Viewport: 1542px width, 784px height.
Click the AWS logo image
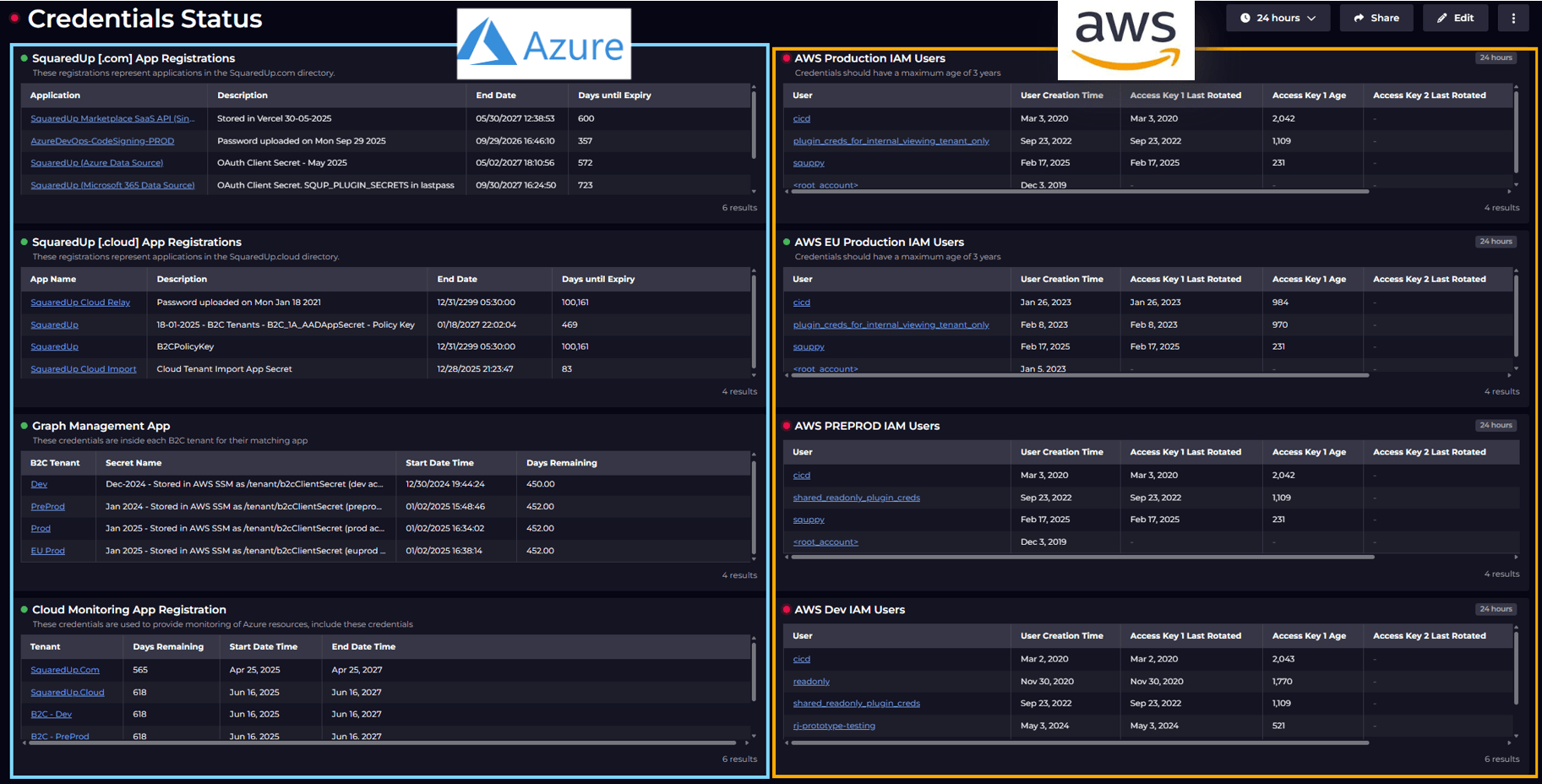pos(1125,40)
